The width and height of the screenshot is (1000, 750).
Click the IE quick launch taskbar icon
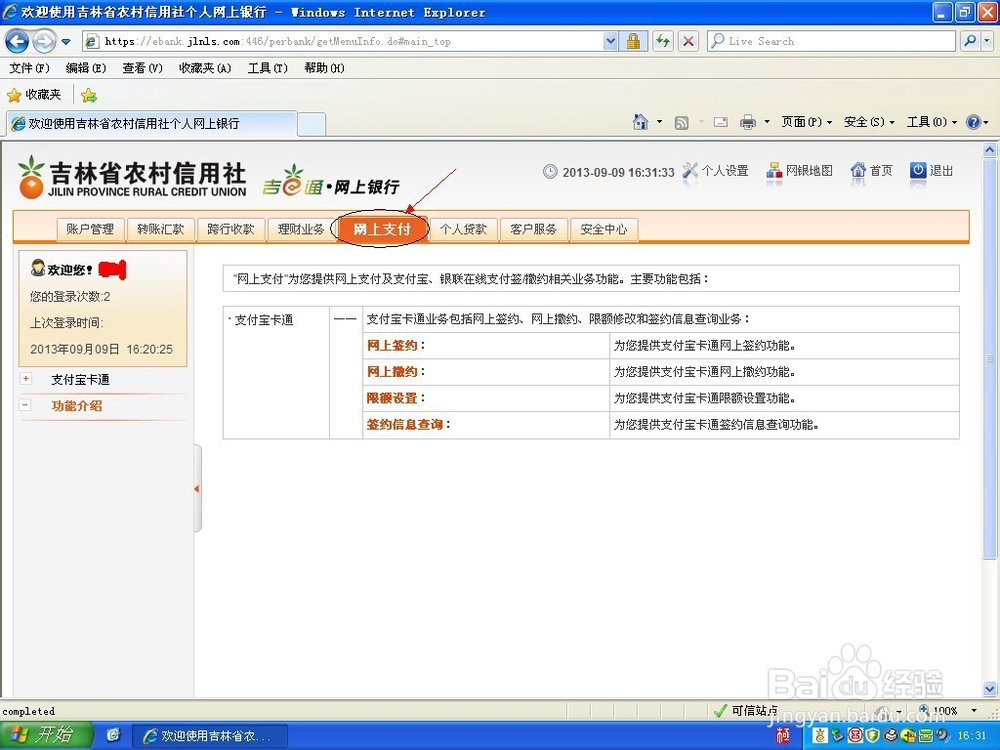pyautogui.click(x=114, y=735)
